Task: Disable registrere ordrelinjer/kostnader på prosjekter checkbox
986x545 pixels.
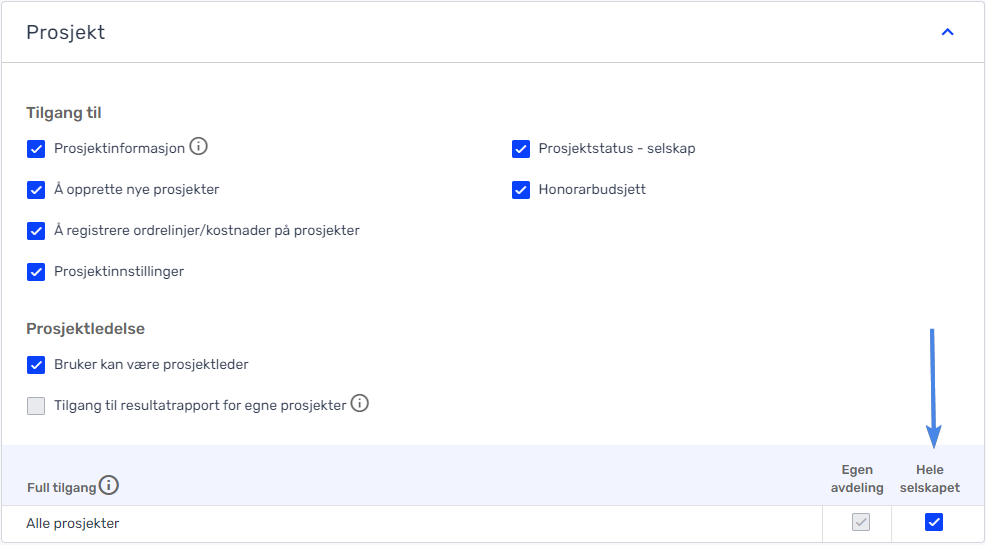Action: pos(36,231)
